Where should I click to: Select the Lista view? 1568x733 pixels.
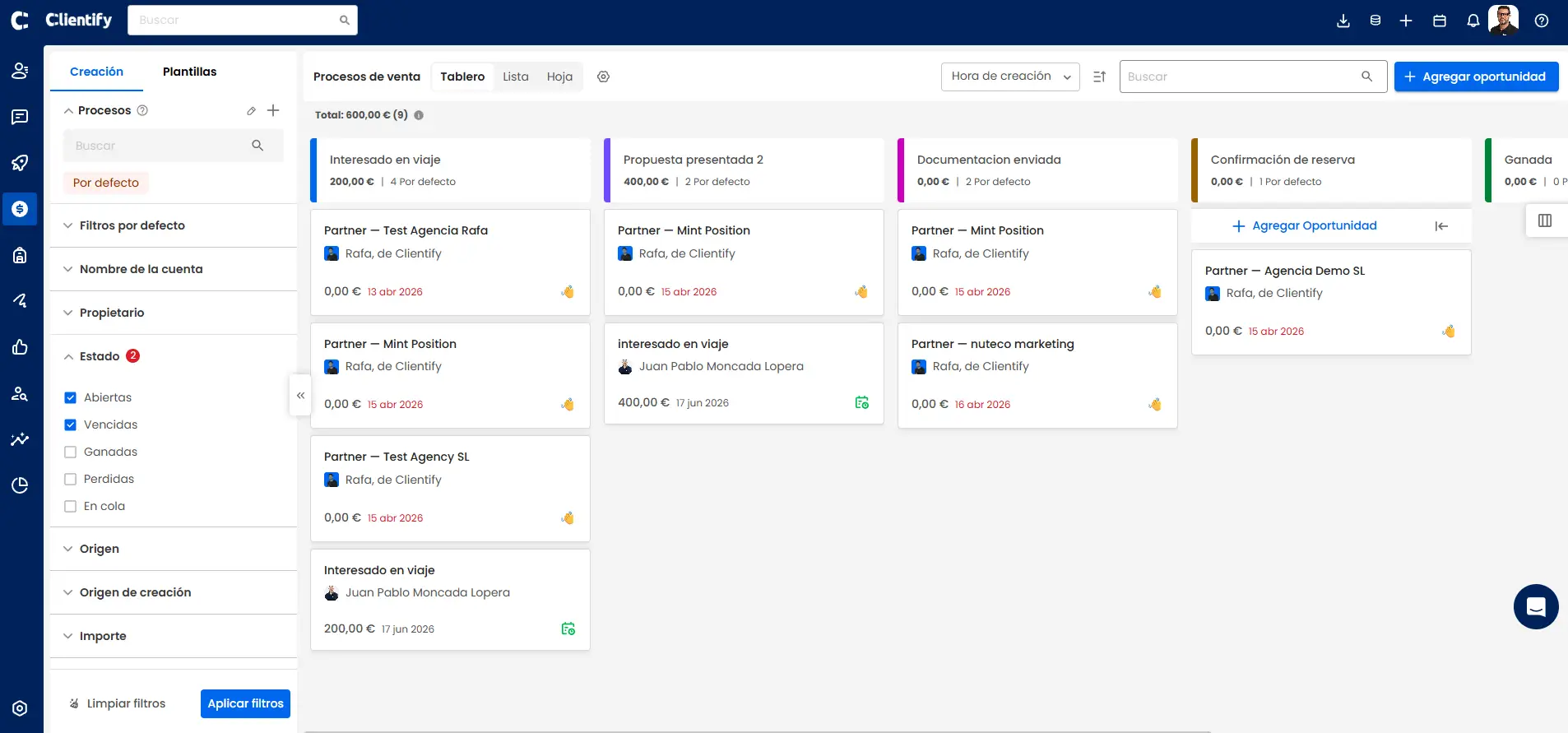[x=516, y=77]
